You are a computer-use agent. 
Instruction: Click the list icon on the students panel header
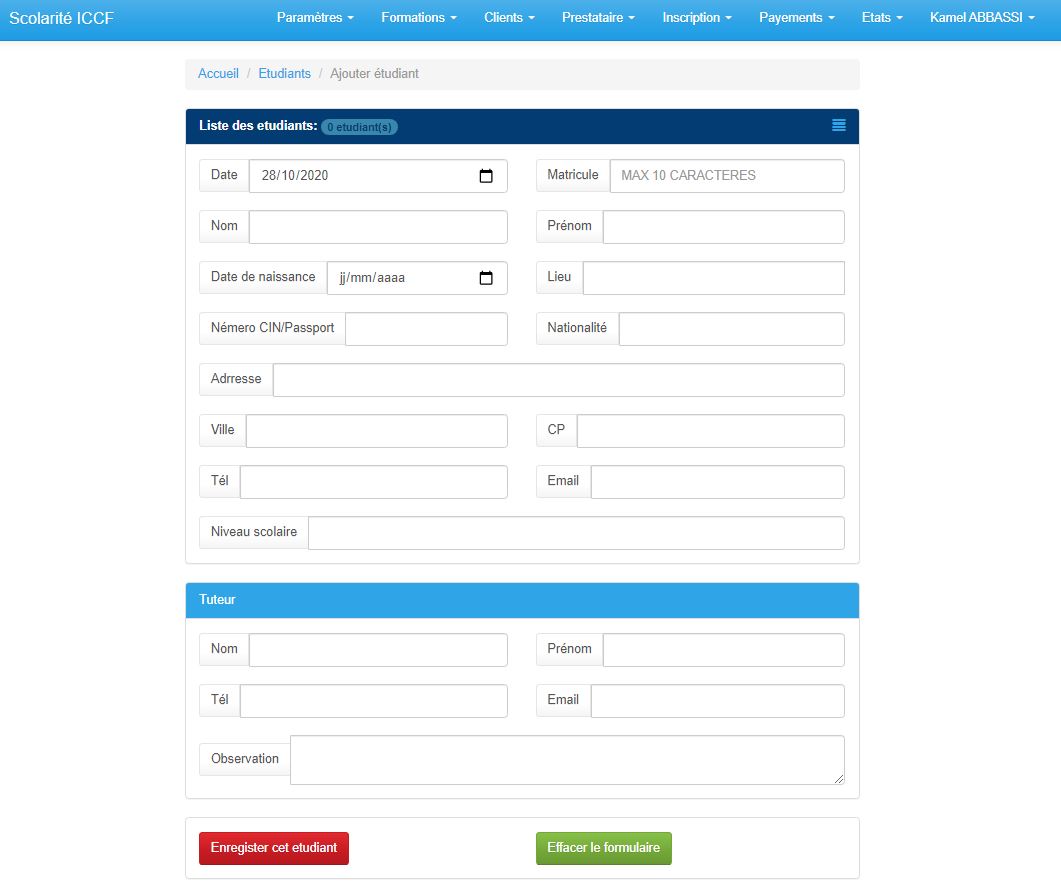pyautogui.click(x=838, y=126)
